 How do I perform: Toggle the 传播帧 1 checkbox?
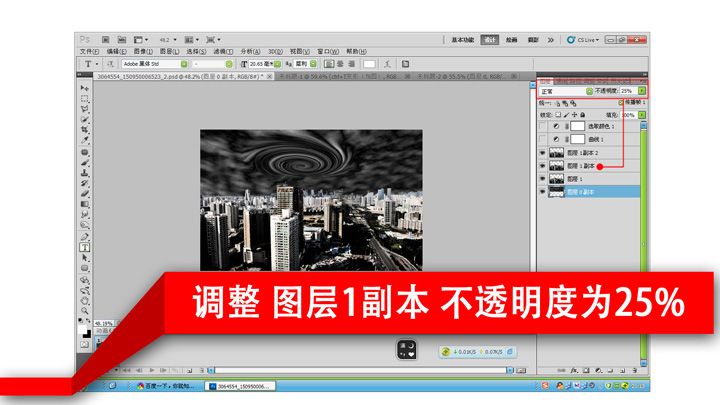pos(620,102)
